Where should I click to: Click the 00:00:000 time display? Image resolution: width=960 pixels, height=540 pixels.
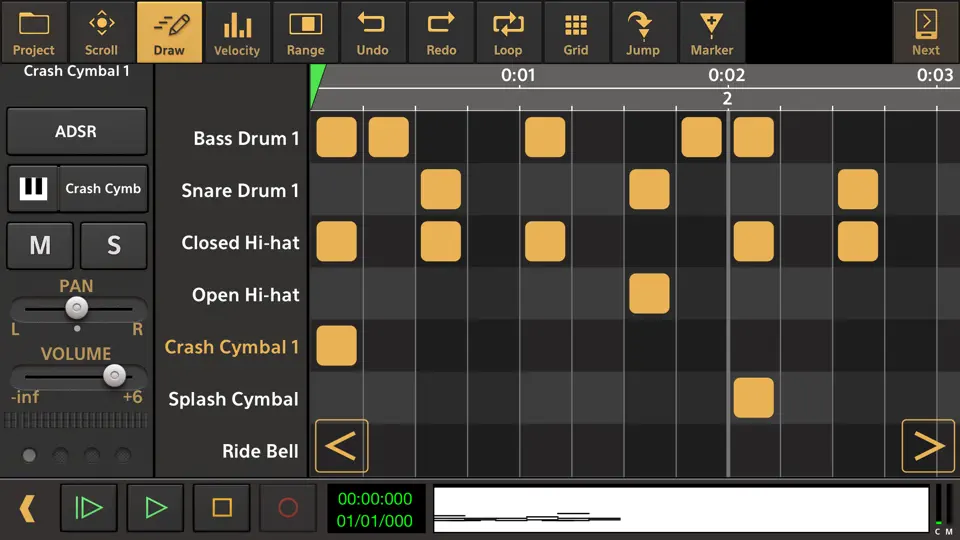375,498
